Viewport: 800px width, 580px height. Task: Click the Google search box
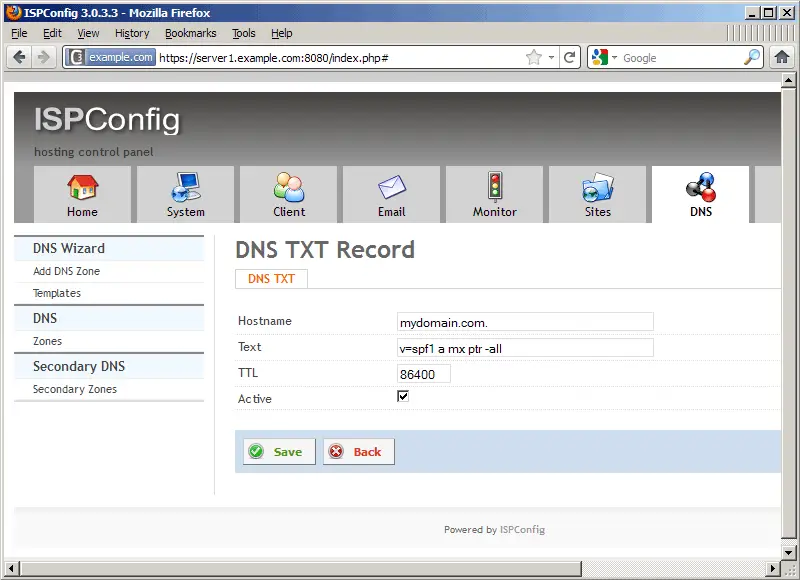(x=681, y=58)
